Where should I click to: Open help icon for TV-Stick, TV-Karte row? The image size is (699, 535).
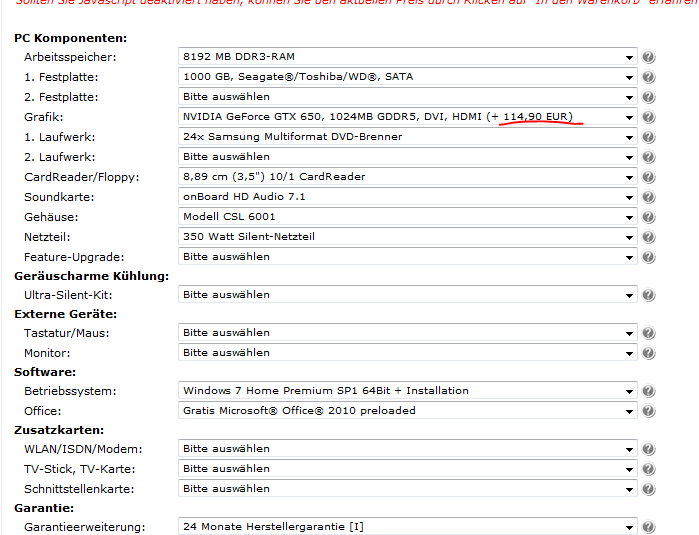point(649,469)
